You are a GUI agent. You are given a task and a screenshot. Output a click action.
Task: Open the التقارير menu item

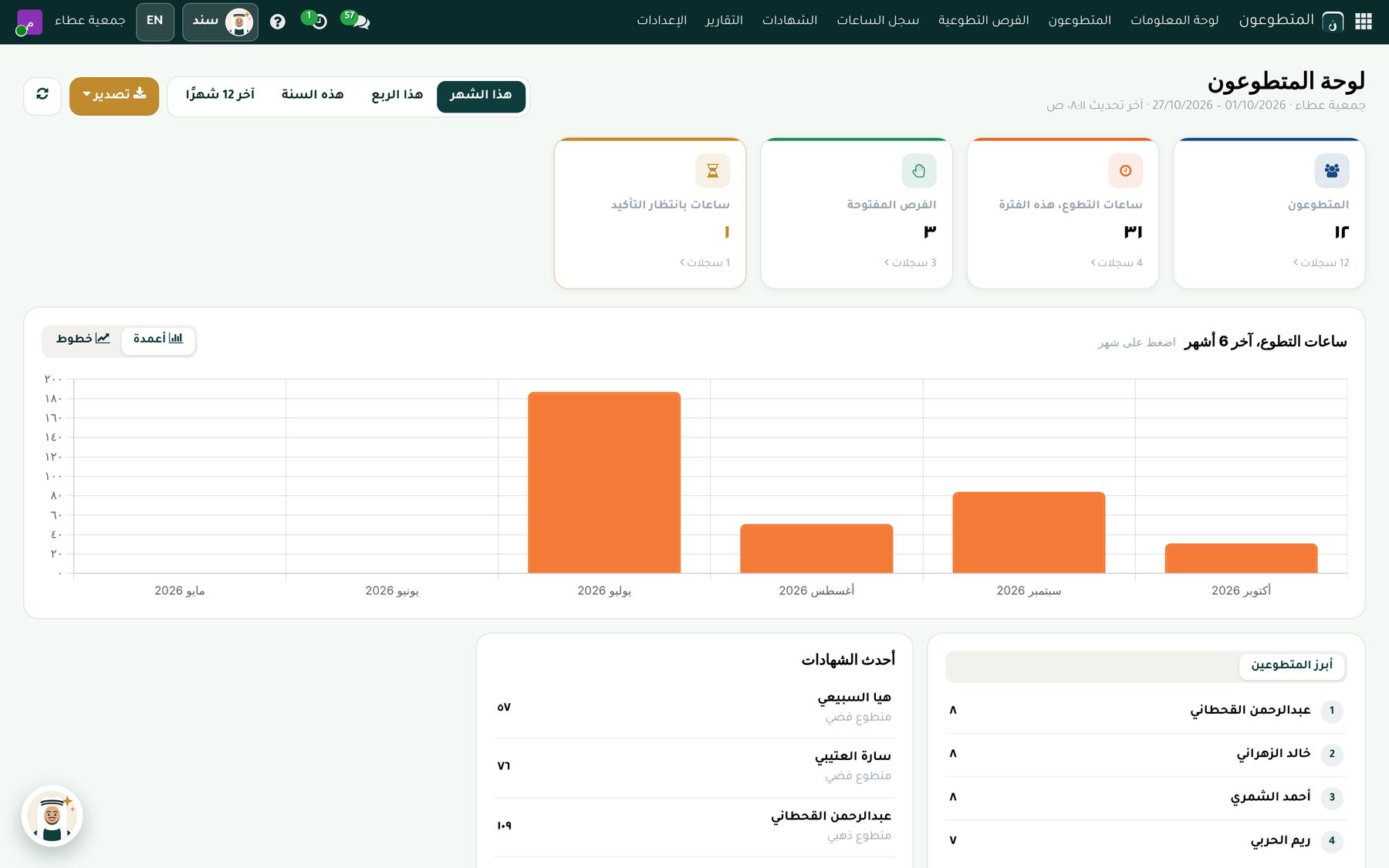(x=724, y=21)
